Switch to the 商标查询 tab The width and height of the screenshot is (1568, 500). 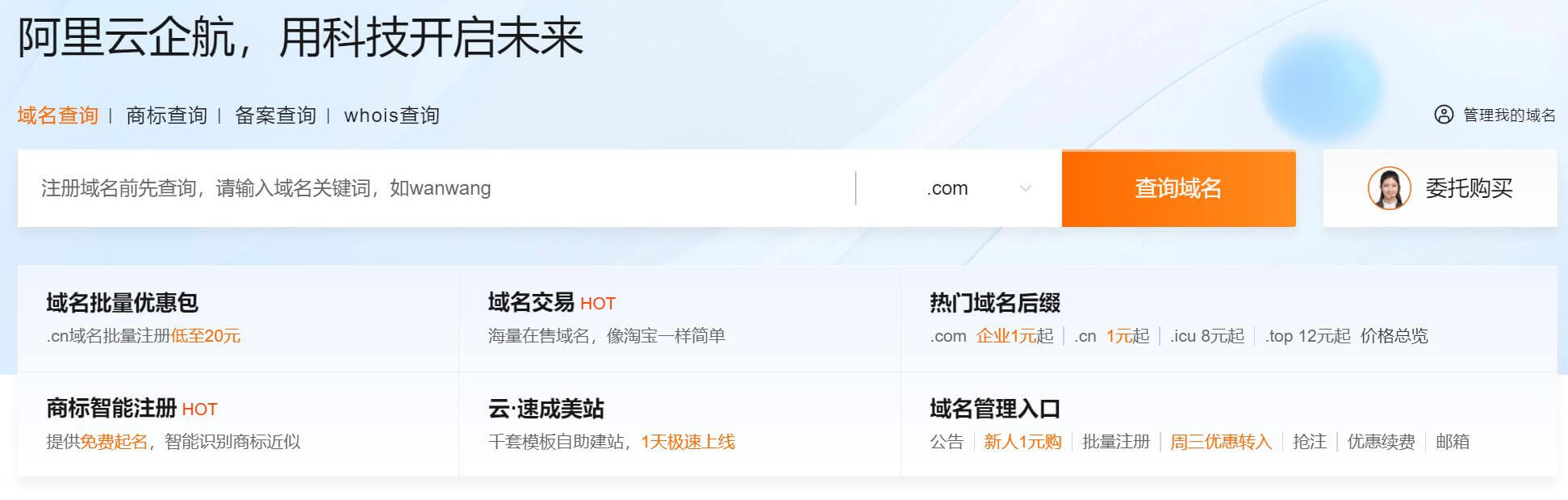tap(166, 116)
